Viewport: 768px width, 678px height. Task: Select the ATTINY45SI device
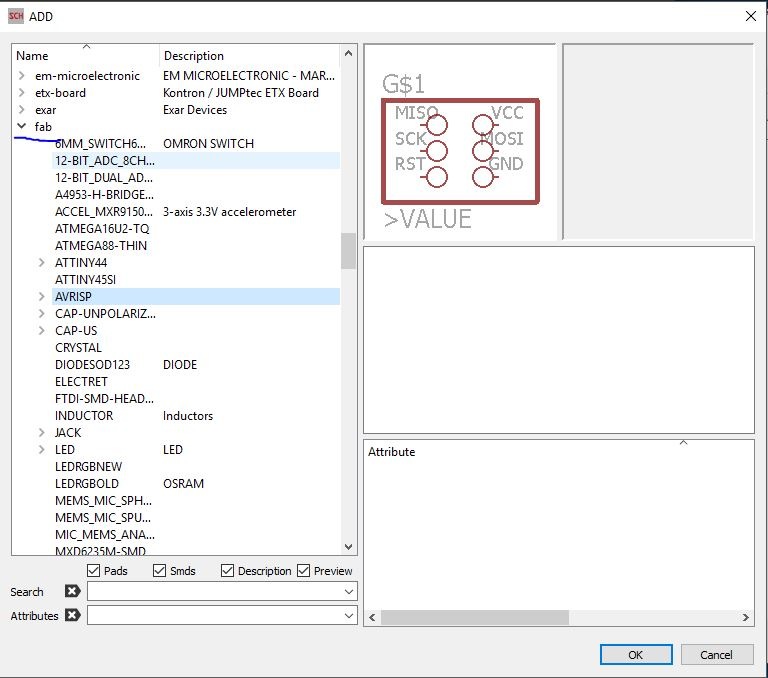click(x=86, y=280)
